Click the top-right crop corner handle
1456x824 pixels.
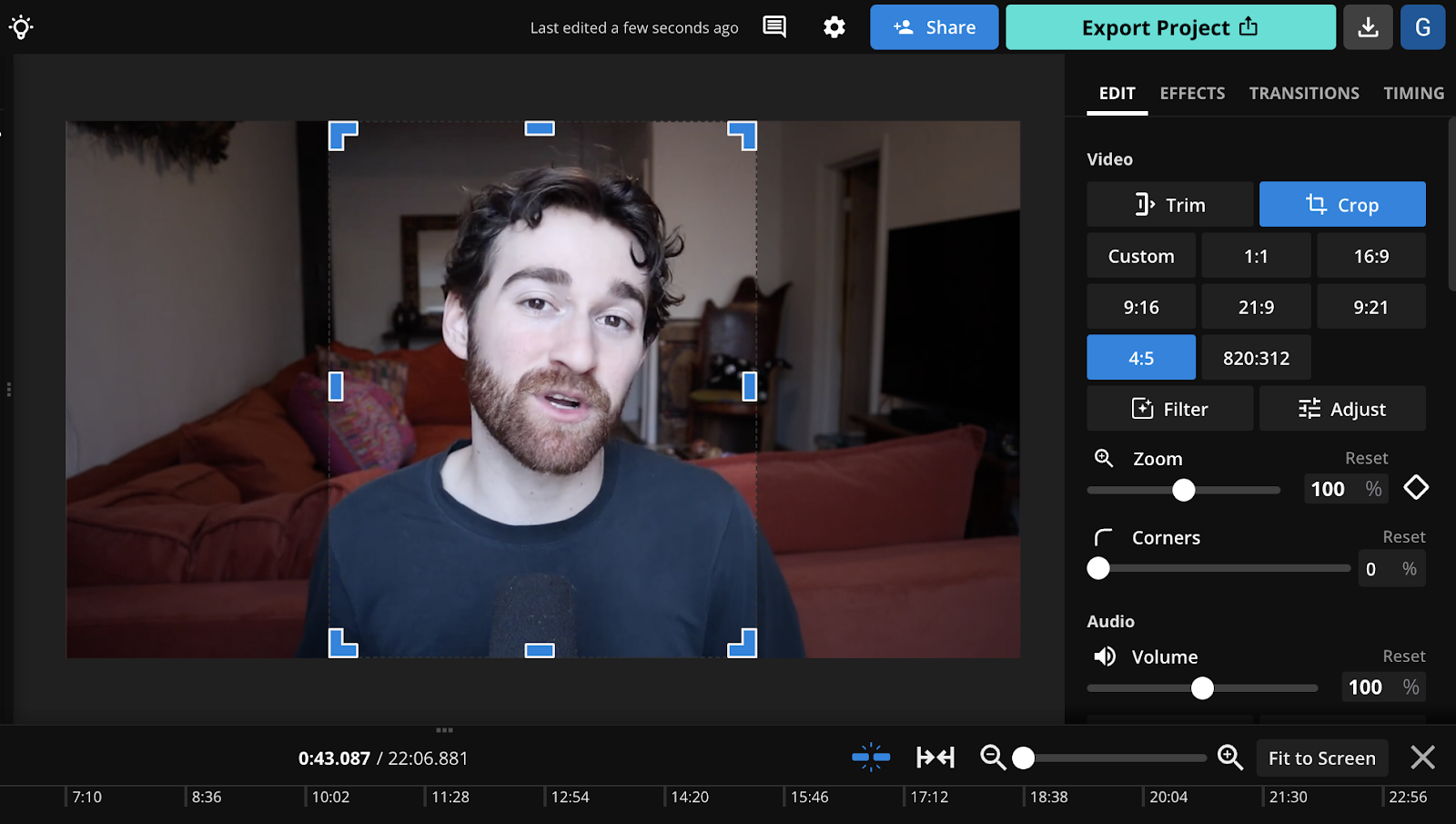tap(743, 136)
